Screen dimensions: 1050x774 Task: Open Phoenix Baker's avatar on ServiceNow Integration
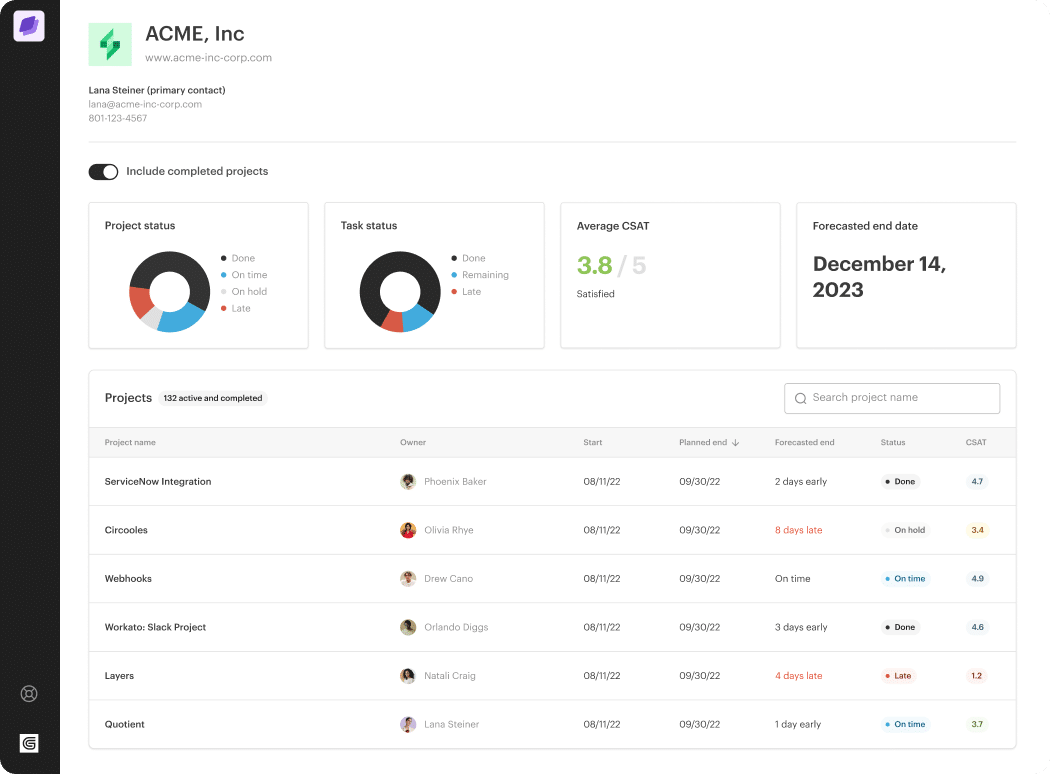[408, 481]
